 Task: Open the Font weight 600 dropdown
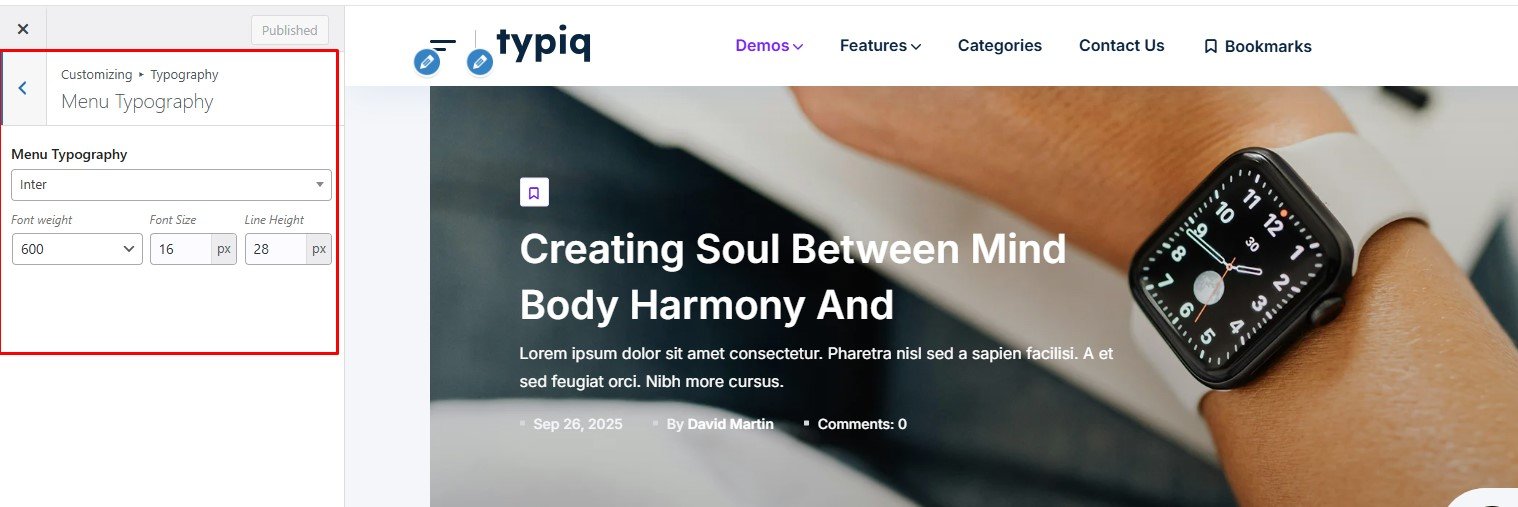pyautogui.click(x=77, y=249)
